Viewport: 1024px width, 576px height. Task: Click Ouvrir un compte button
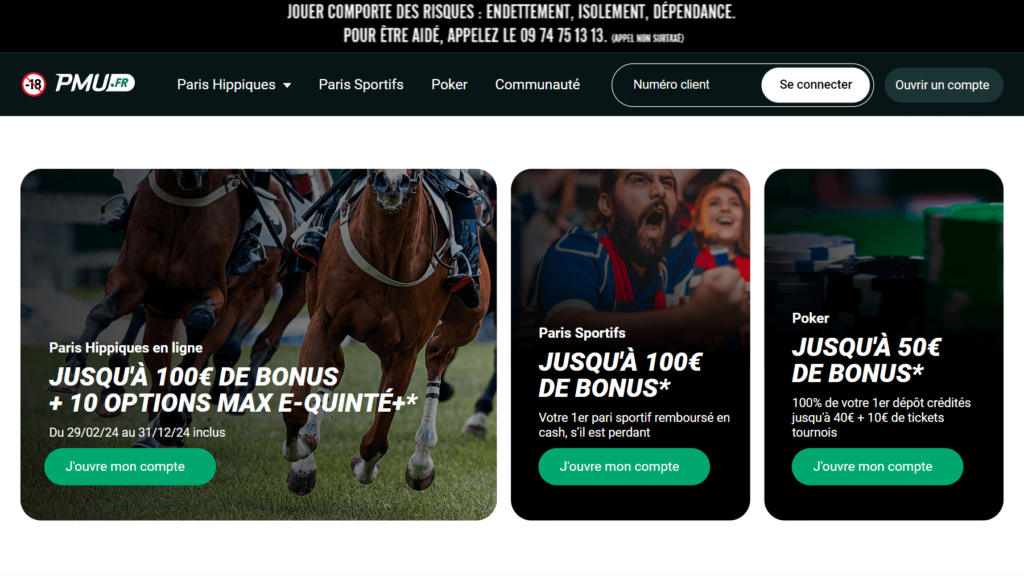click(942, 85)
